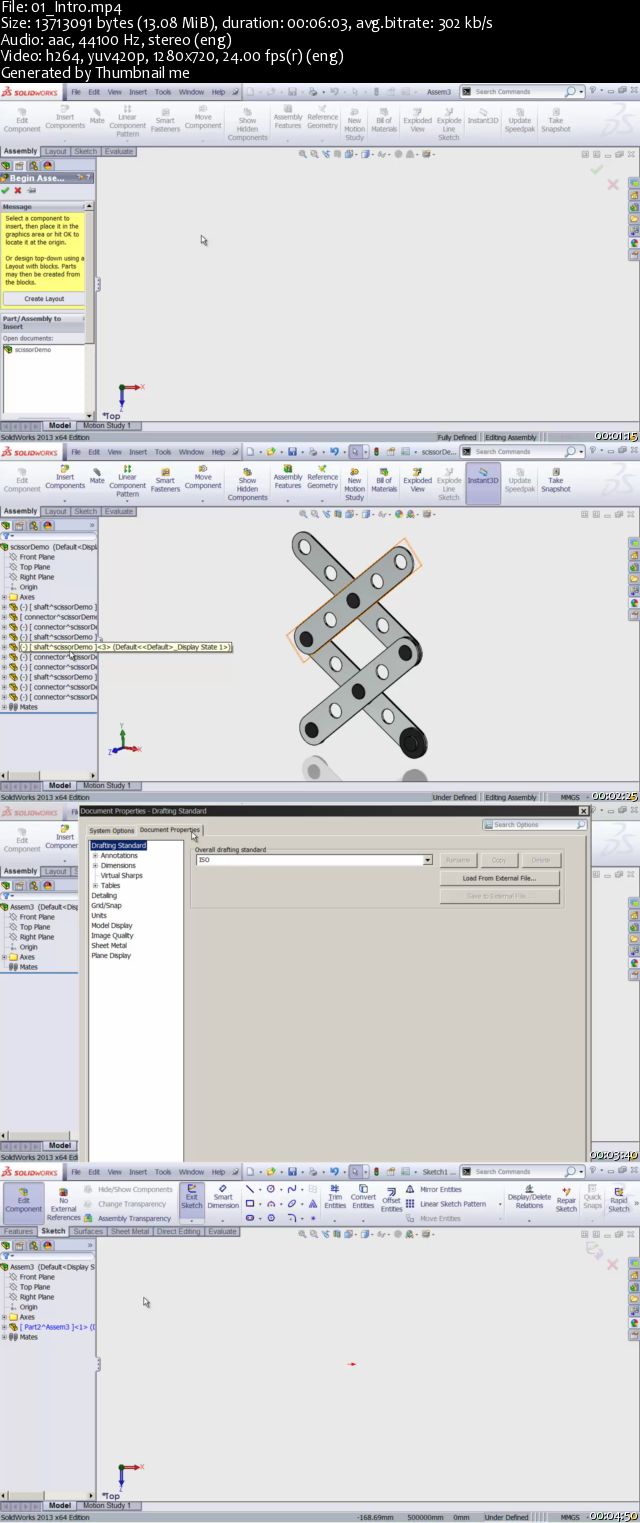This screenshot has width=640, height=1523.
Task: Select Document Properties tab
Action: coord(169,830)
